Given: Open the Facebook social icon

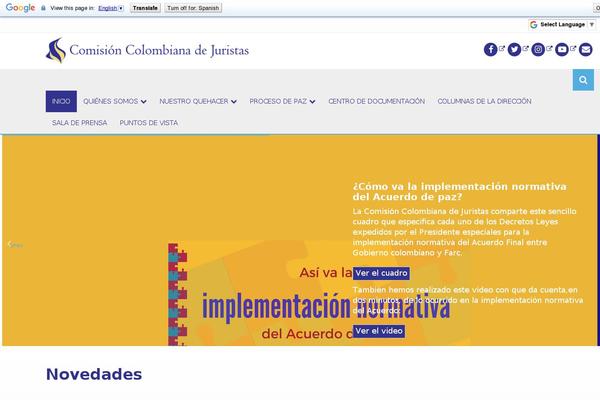Looking at the screenshot, I should click(491, 50).
